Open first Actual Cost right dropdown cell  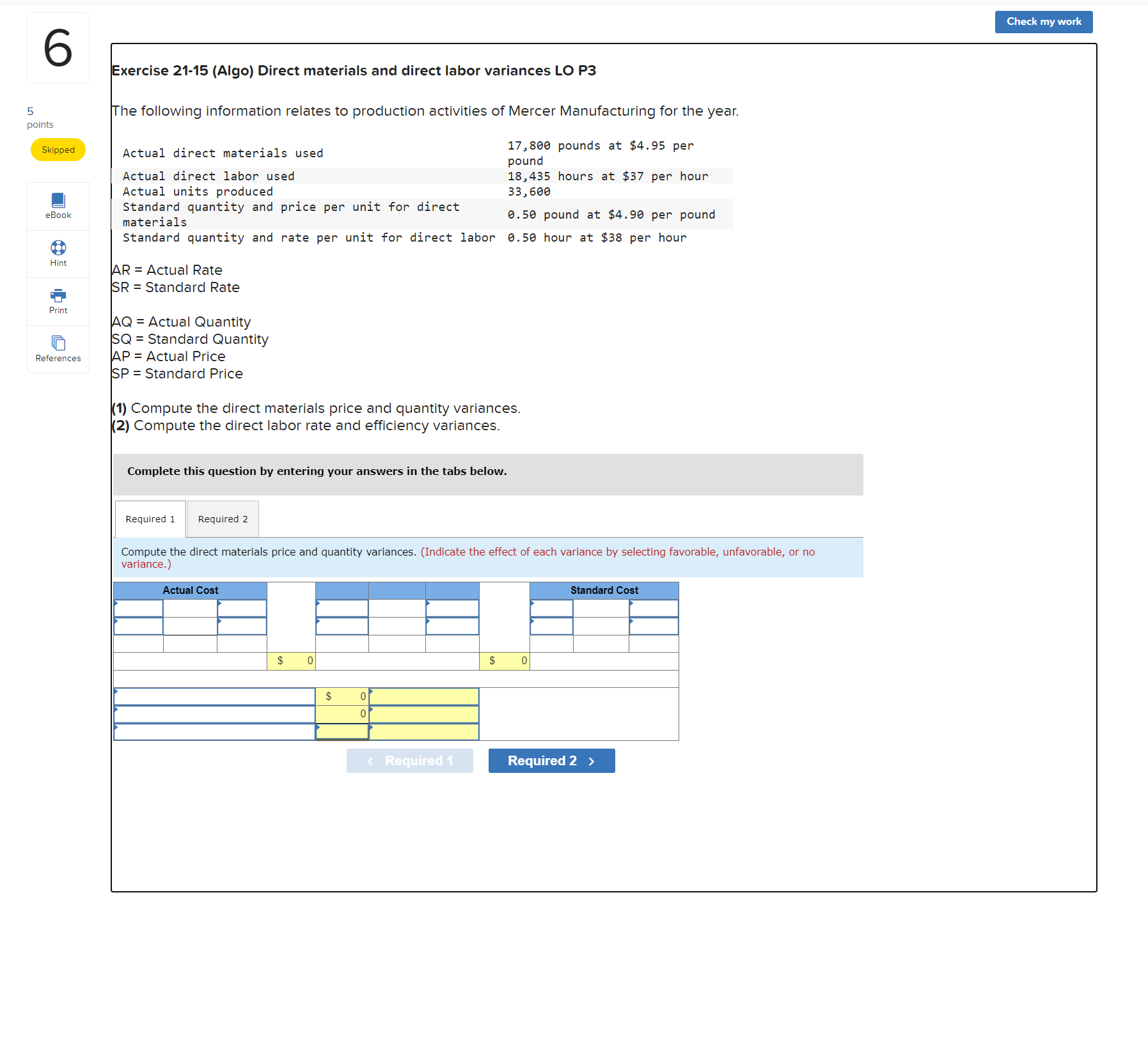(242, 608)
